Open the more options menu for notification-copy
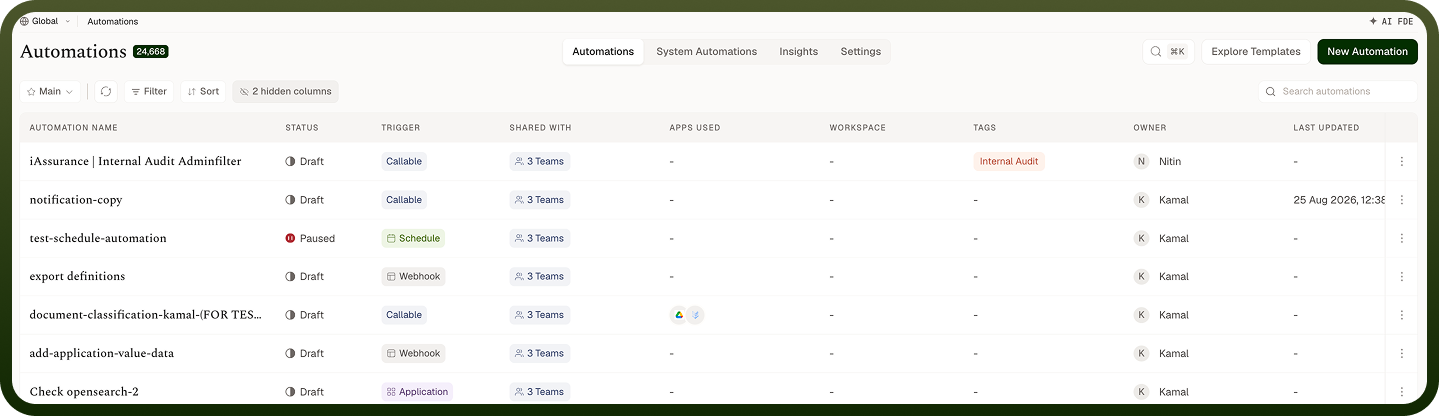This screenshot has width=1439, height=416. (x=1401, y=200)
